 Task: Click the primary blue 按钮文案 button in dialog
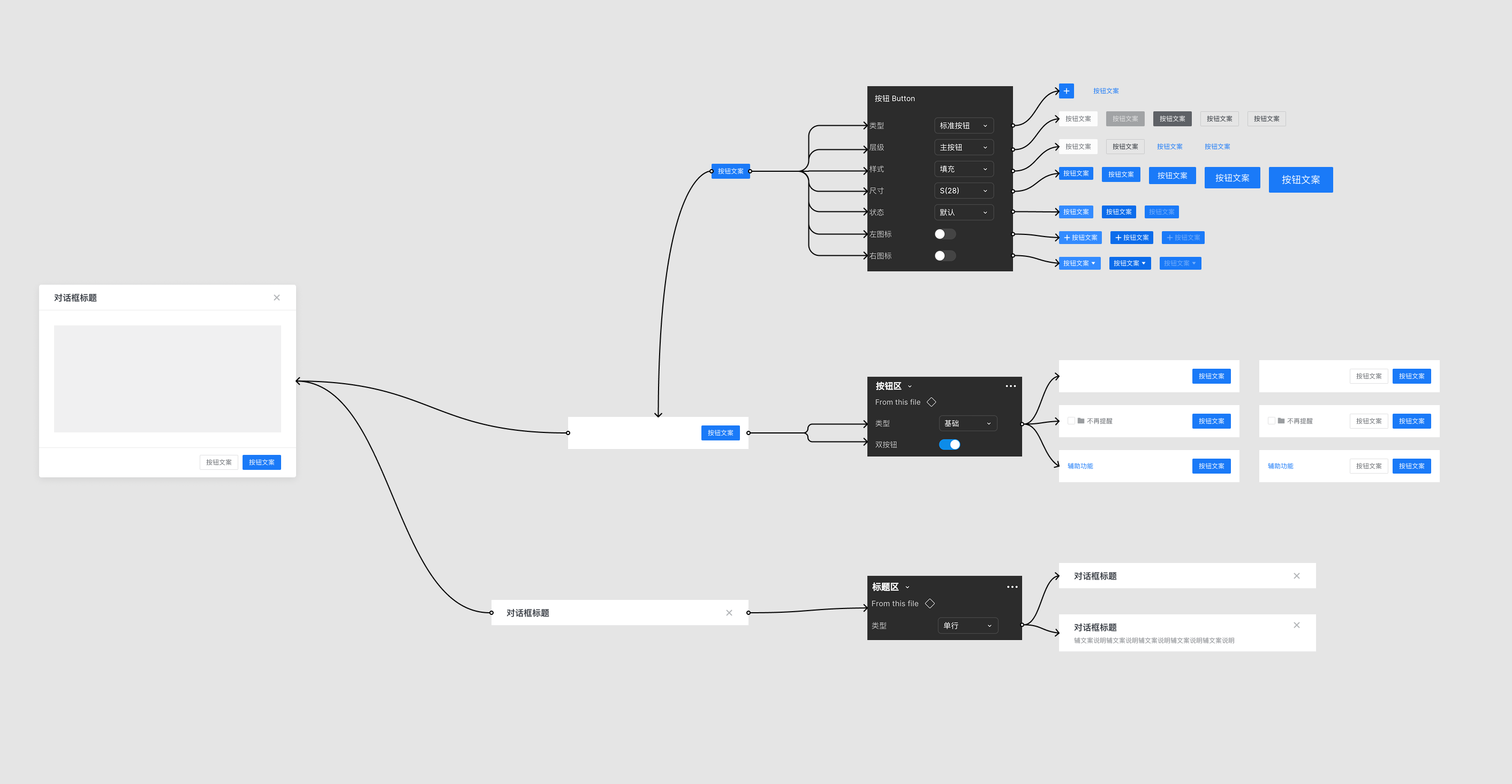261,462
